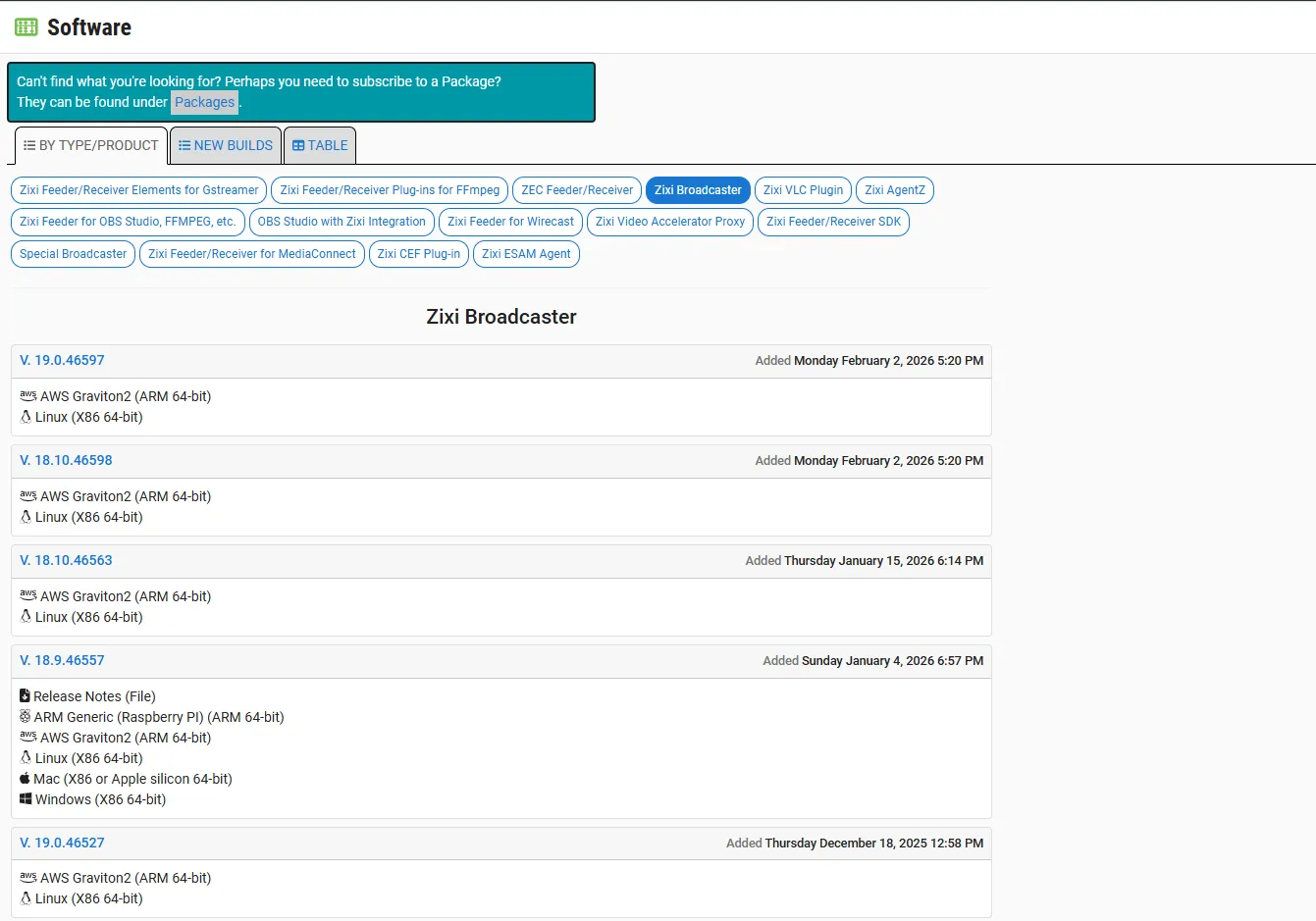The width and height of the screenshot is (1316, 921).
Task: Follow the Packages link in the teal banner
Action: coord(205,102)
